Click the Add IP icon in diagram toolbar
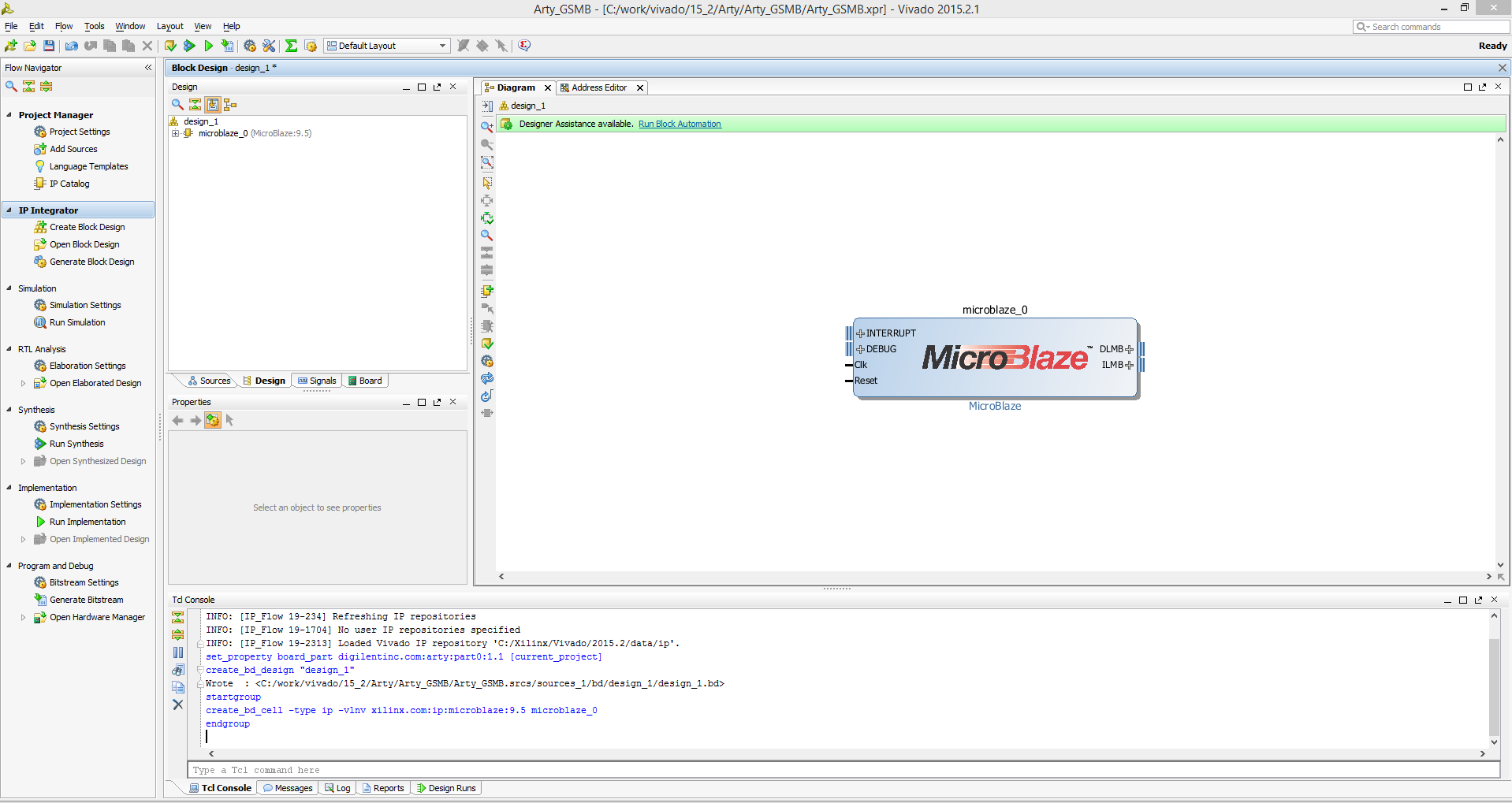Image resolution: width=1512 pixels, height=803 pixels. [487, 291]
